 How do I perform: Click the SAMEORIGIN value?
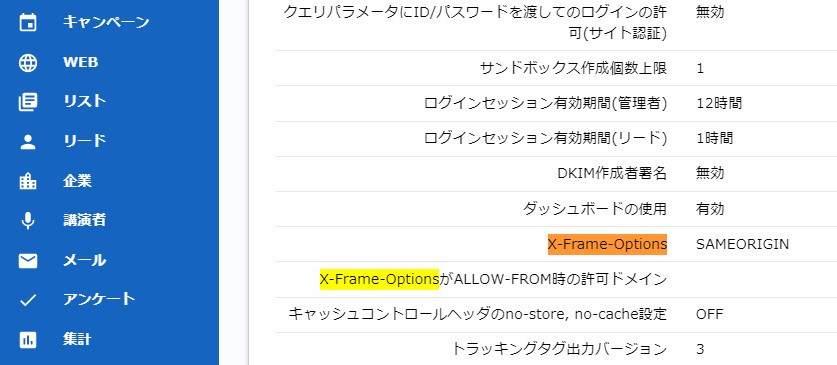pyautogui.click(x=743, y=244)
